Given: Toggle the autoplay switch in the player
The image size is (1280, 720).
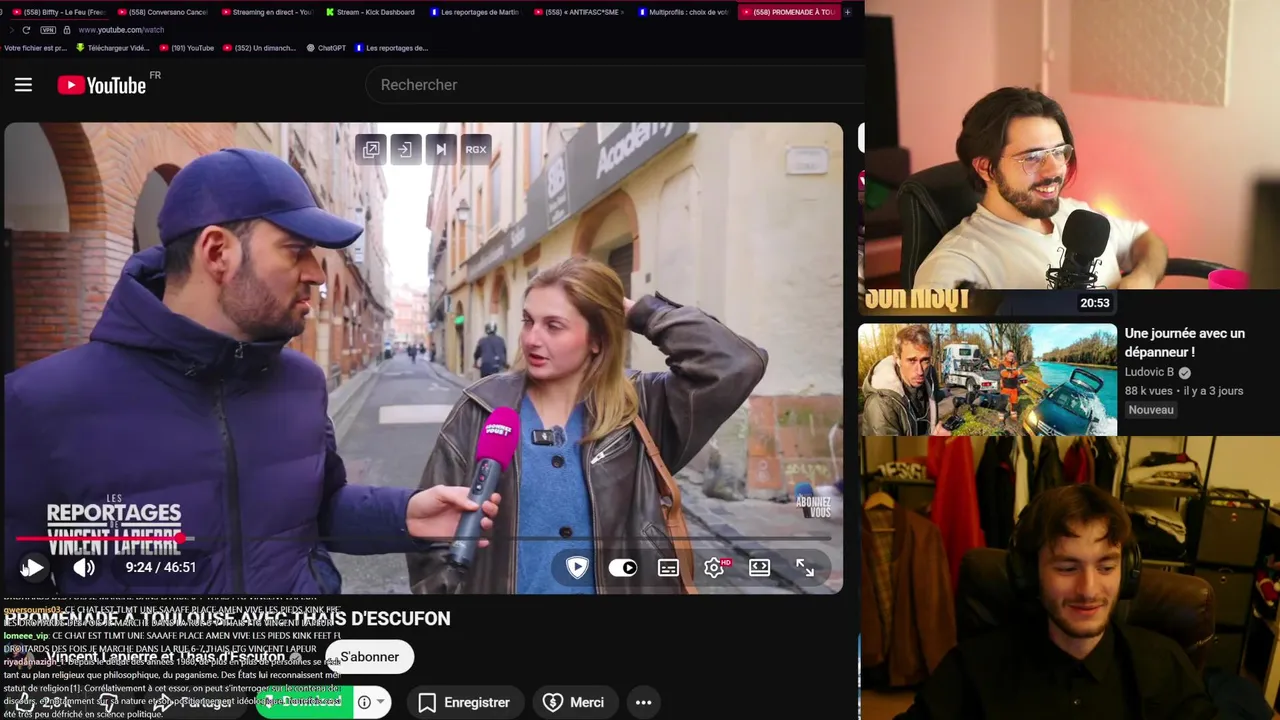Looking at the screenshot, I should [623, 567].
